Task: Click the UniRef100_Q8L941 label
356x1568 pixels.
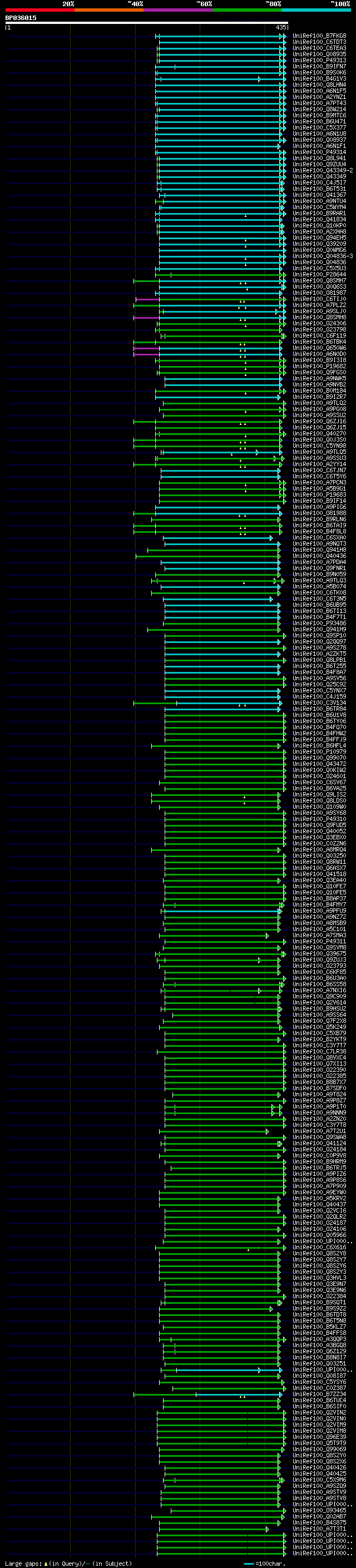Action: coord(319,159)
